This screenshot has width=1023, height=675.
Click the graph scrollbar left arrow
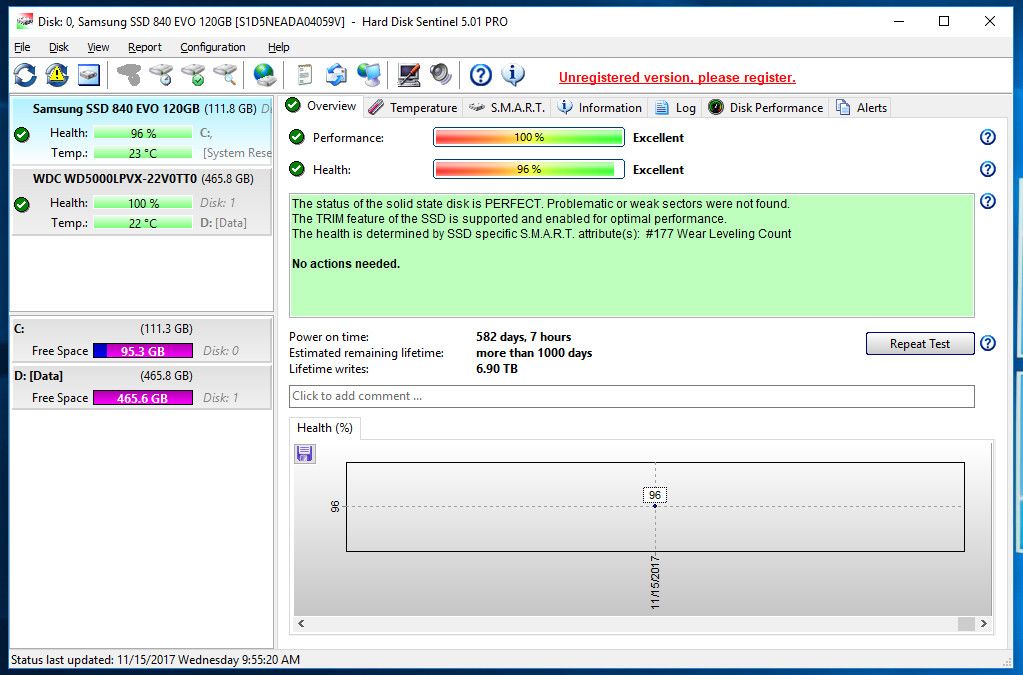[301, 623]
